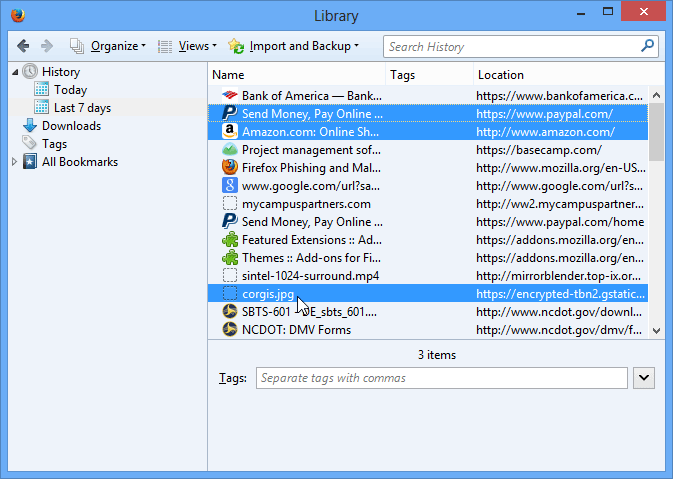The image size is (673, 479).
Task: Click the Today calendar icon
Action: tap(42, 89)
